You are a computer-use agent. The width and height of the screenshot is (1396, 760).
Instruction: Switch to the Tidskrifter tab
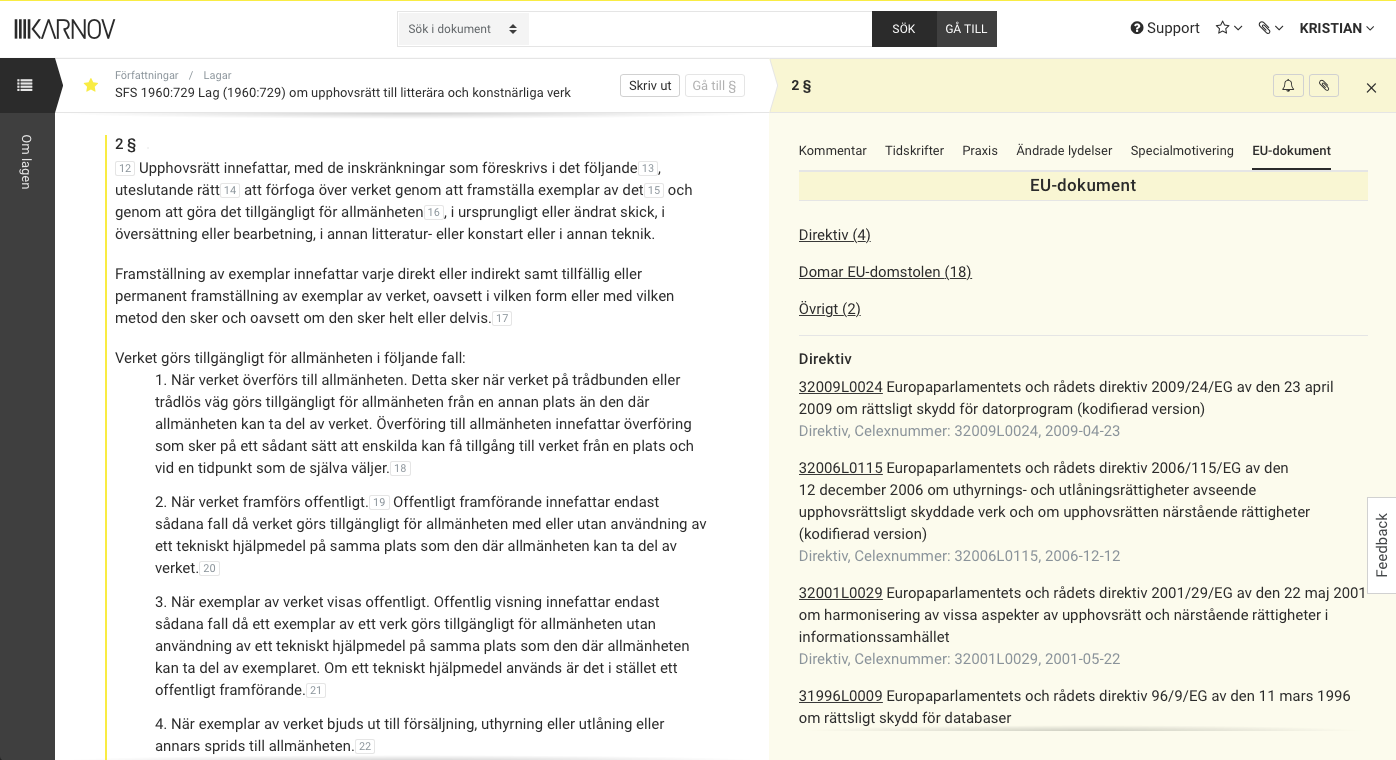pos(914,151)
